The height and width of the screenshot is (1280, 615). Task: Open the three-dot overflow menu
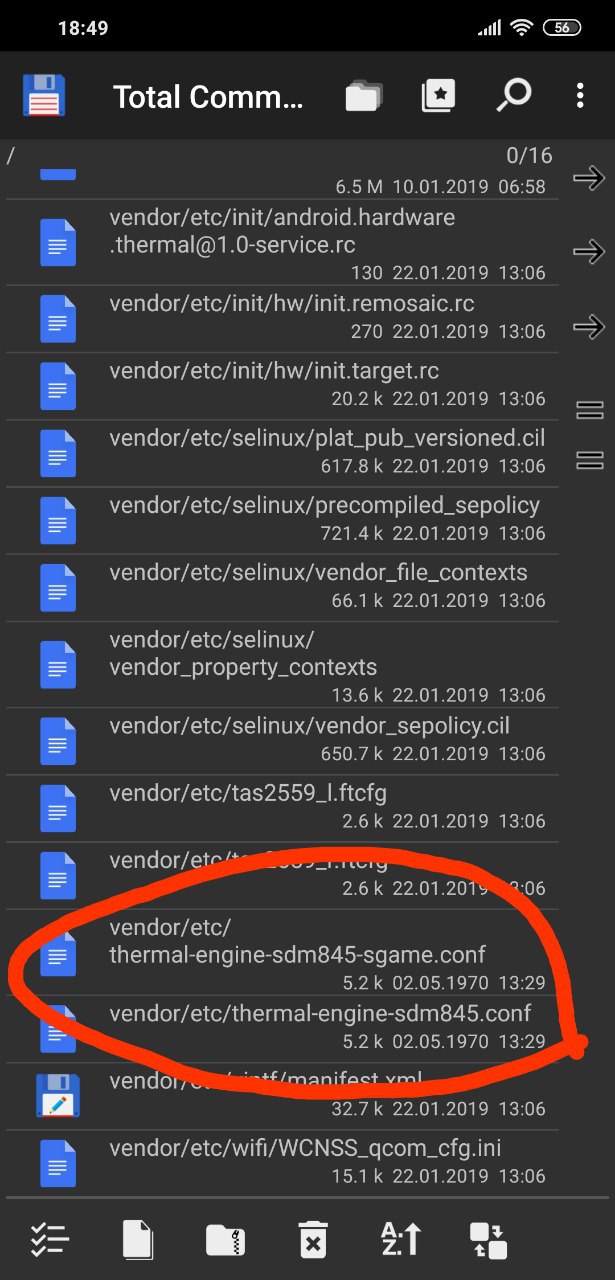pos(580,96)
